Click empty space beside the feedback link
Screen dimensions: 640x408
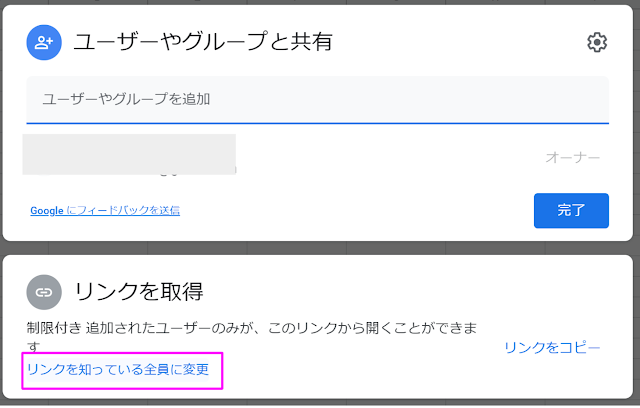[355, 211]
